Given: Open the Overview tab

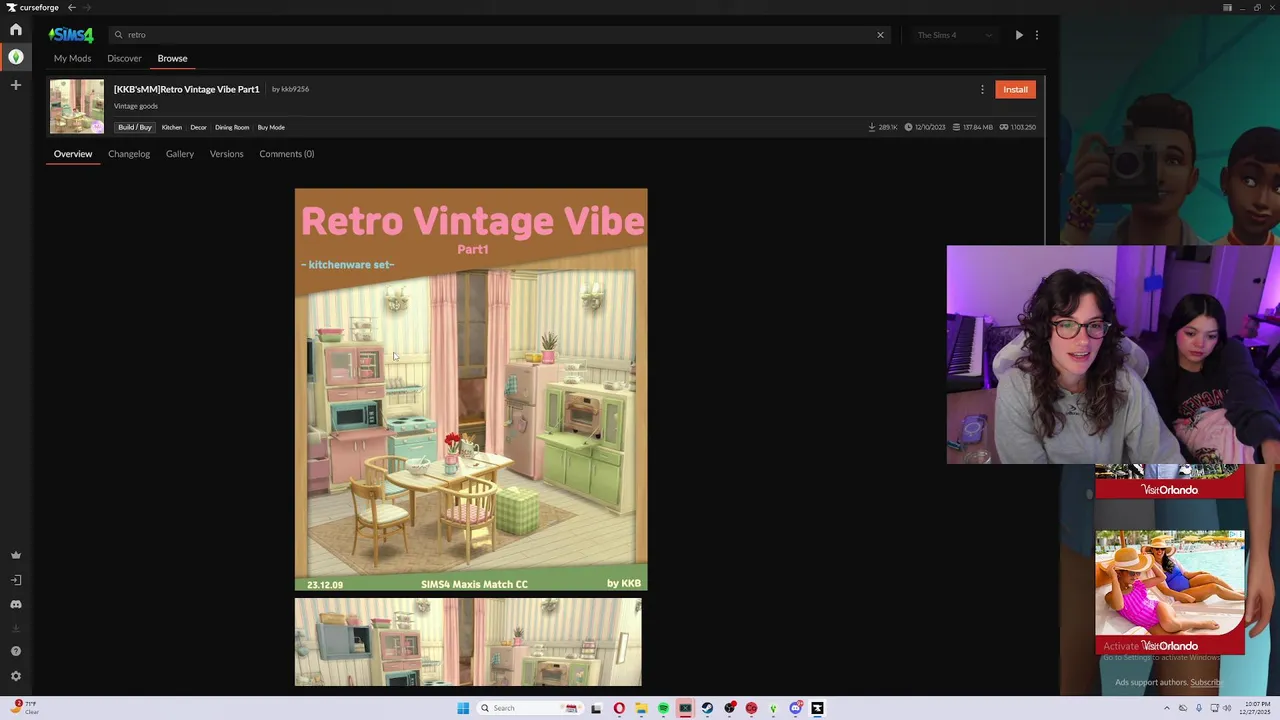Looking at the screenshot, I should [73, 154].
